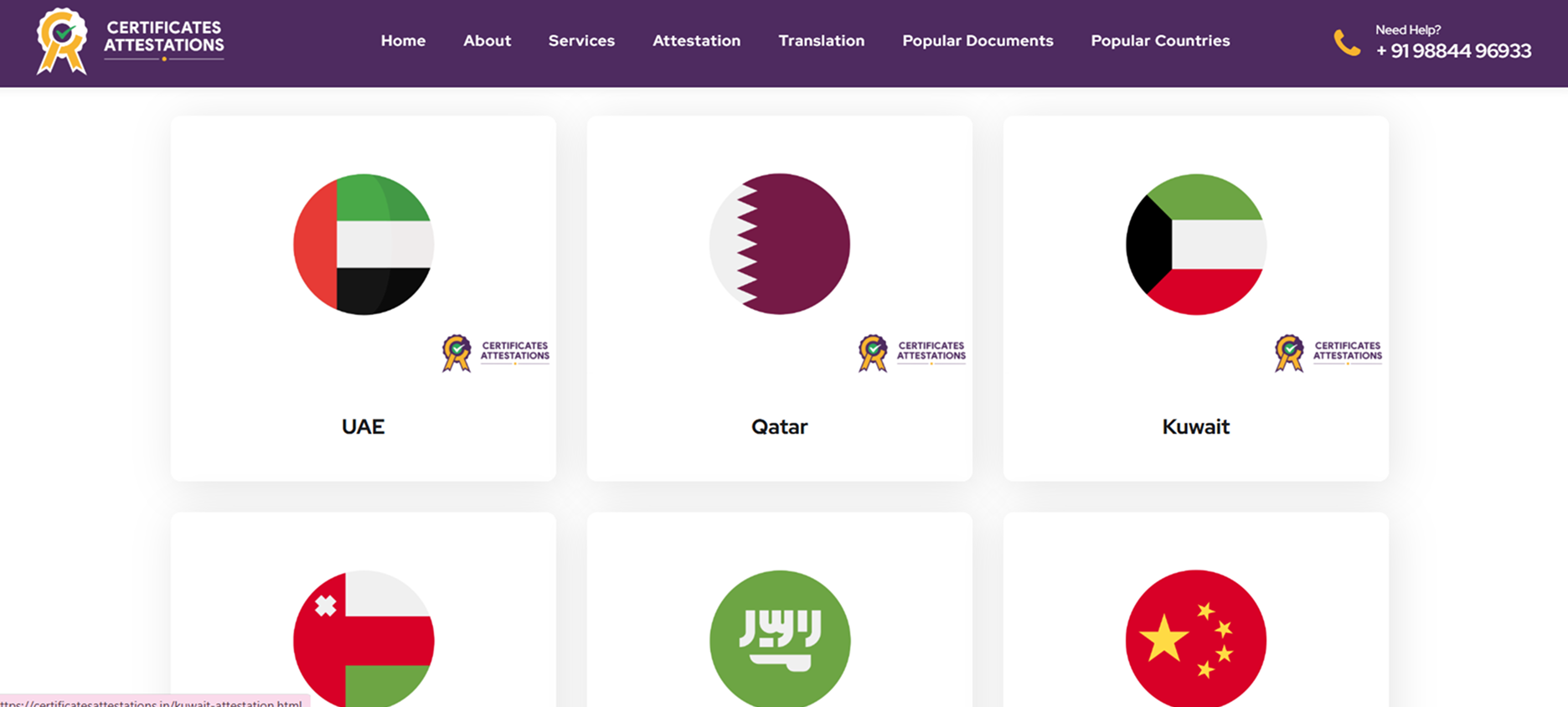Image resolution: width=1568 pixels, height=707 pixels.
Task: Open the Qatar text label link
Action: (x=780, y=426)
